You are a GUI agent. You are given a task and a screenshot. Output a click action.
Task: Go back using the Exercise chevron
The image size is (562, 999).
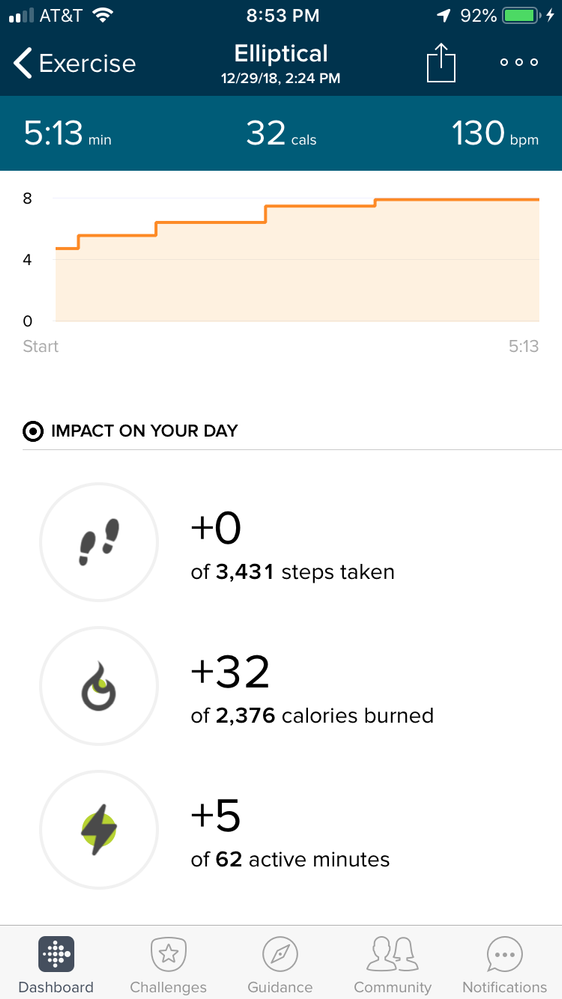(x=74, y=64)
